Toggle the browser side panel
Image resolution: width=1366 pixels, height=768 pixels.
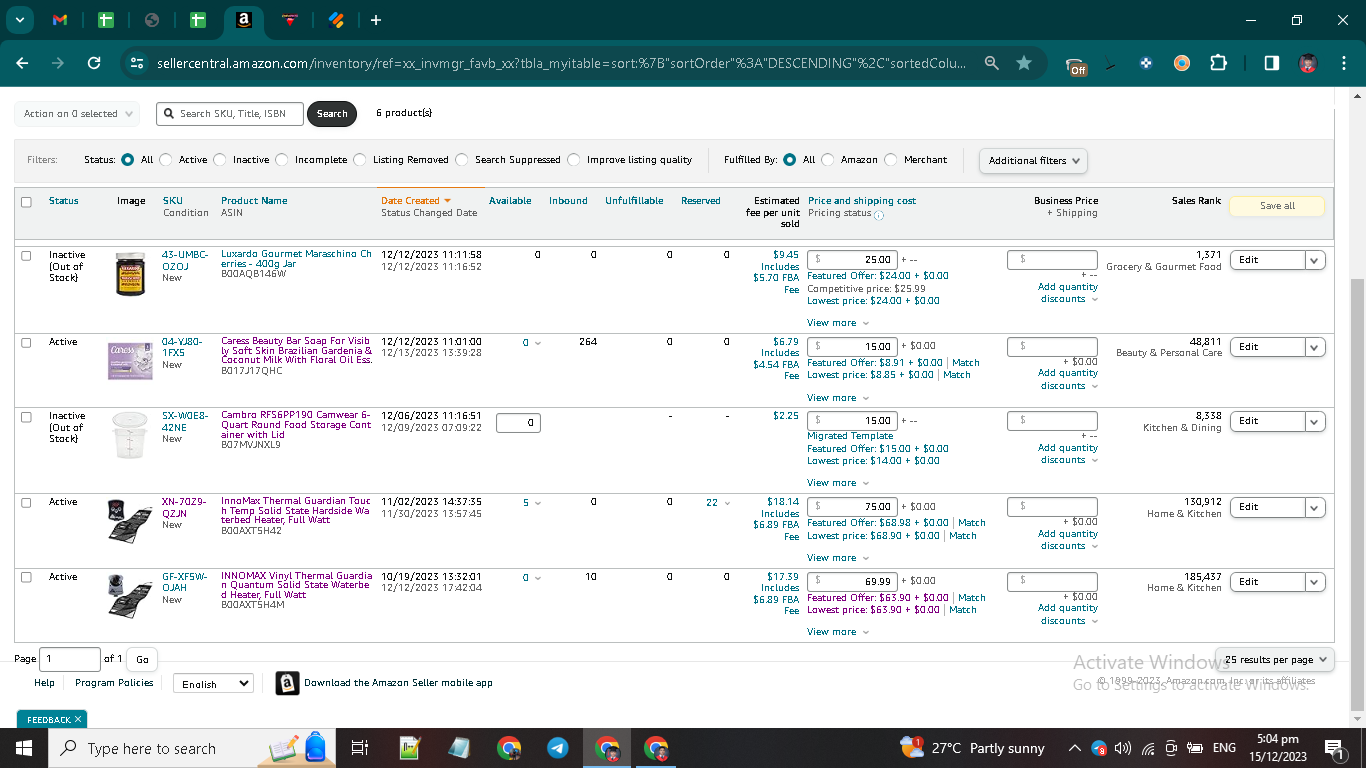click(1271, 63)
